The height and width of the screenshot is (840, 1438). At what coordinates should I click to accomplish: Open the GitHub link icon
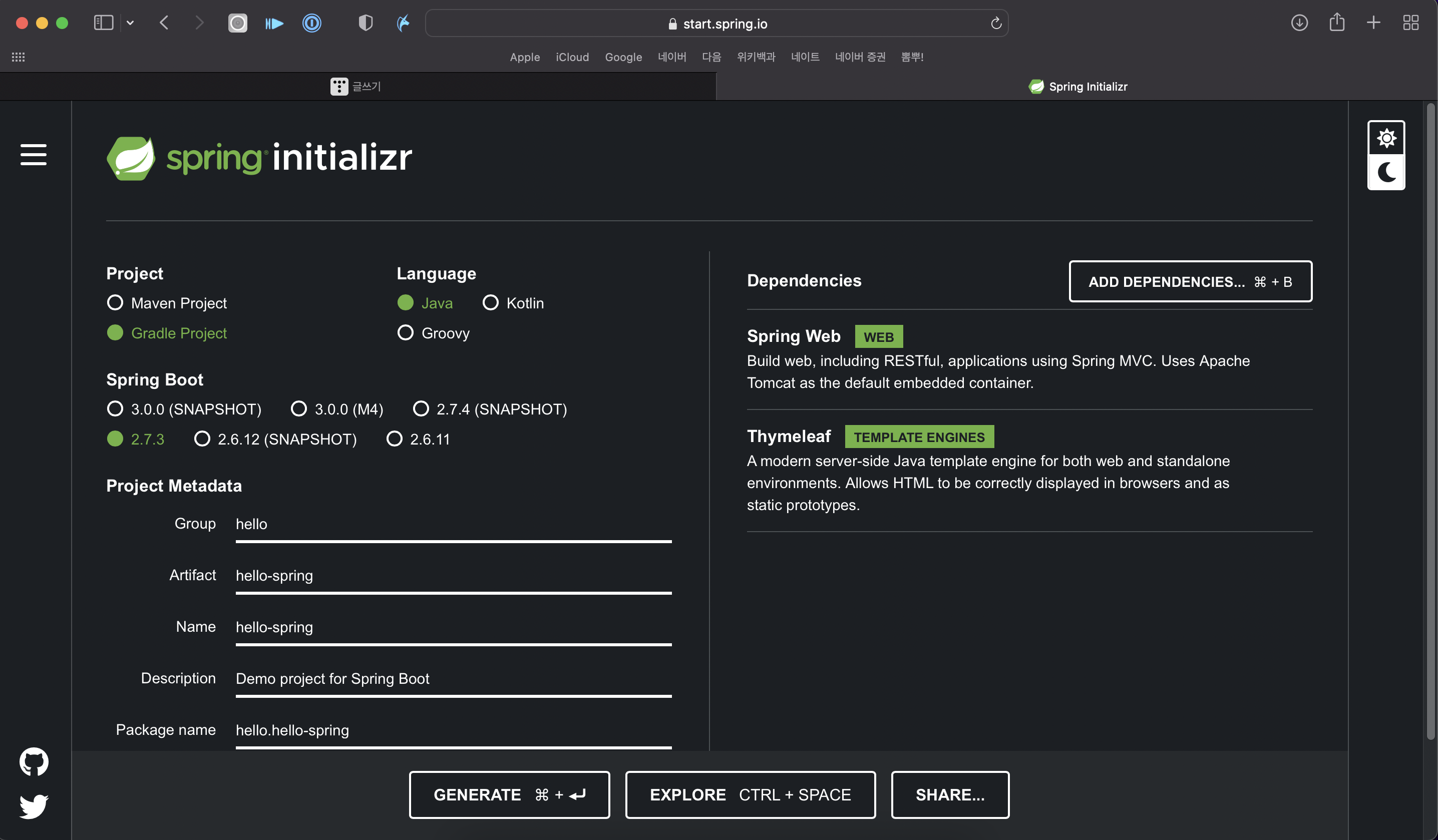[34, 761]
